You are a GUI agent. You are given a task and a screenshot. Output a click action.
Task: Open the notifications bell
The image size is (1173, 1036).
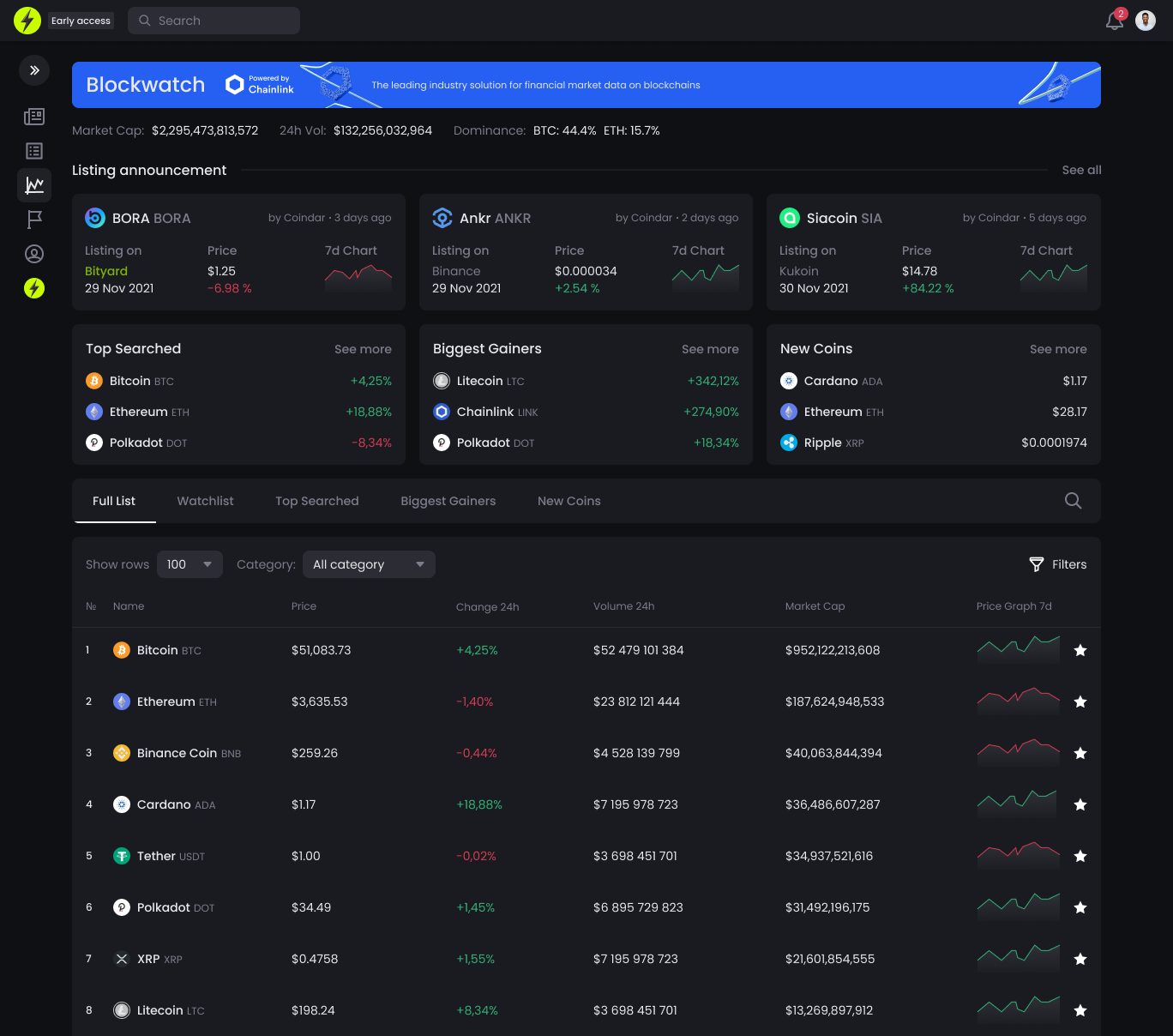(1115, 21)
